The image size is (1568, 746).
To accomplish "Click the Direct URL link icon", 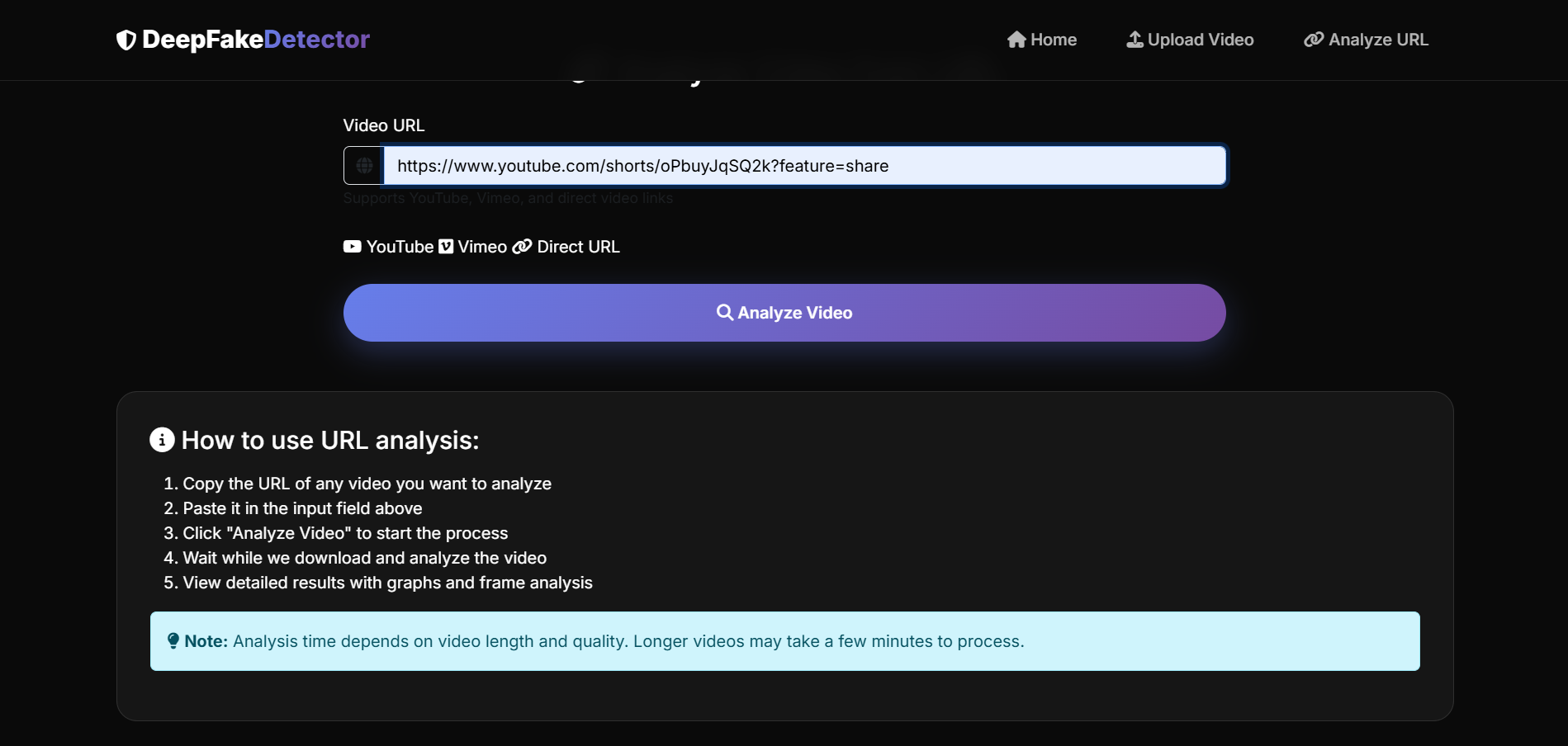I will [522, 247].
